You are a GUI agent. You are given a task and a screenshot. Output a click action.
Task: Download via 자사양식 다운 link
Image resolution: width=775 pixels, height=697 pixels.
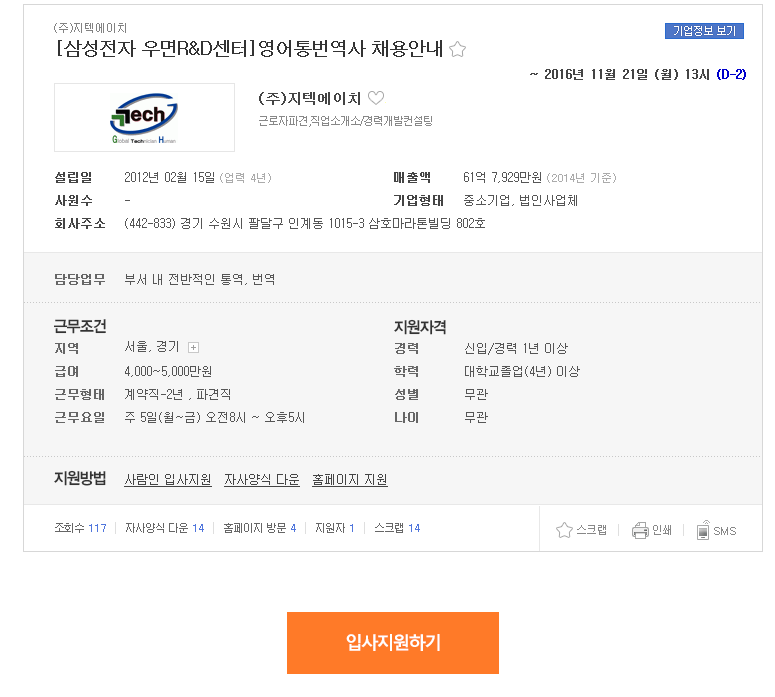[x=262, y=479]
